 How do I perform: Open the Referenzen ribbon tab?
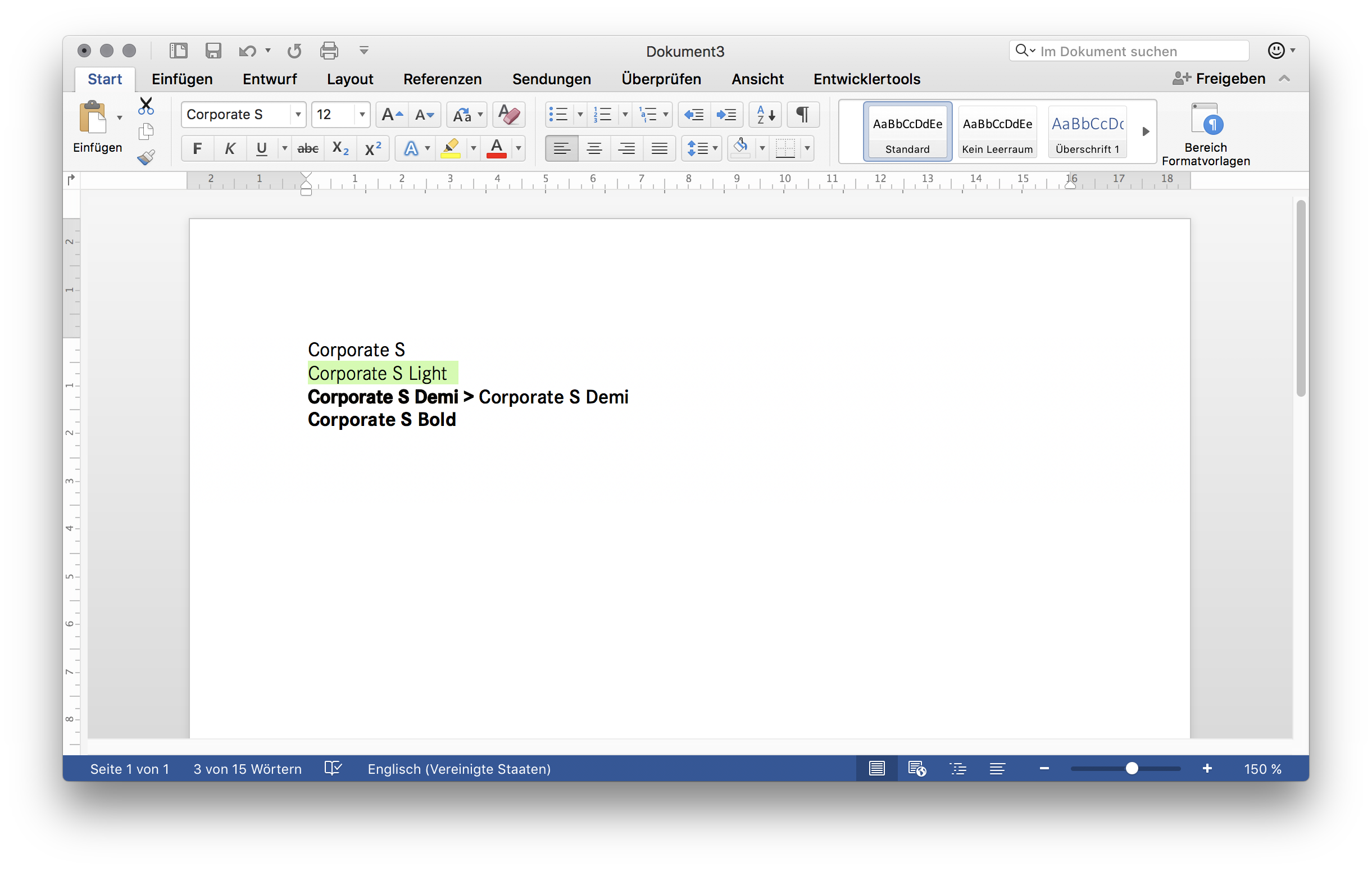click(x=442, y=79)
